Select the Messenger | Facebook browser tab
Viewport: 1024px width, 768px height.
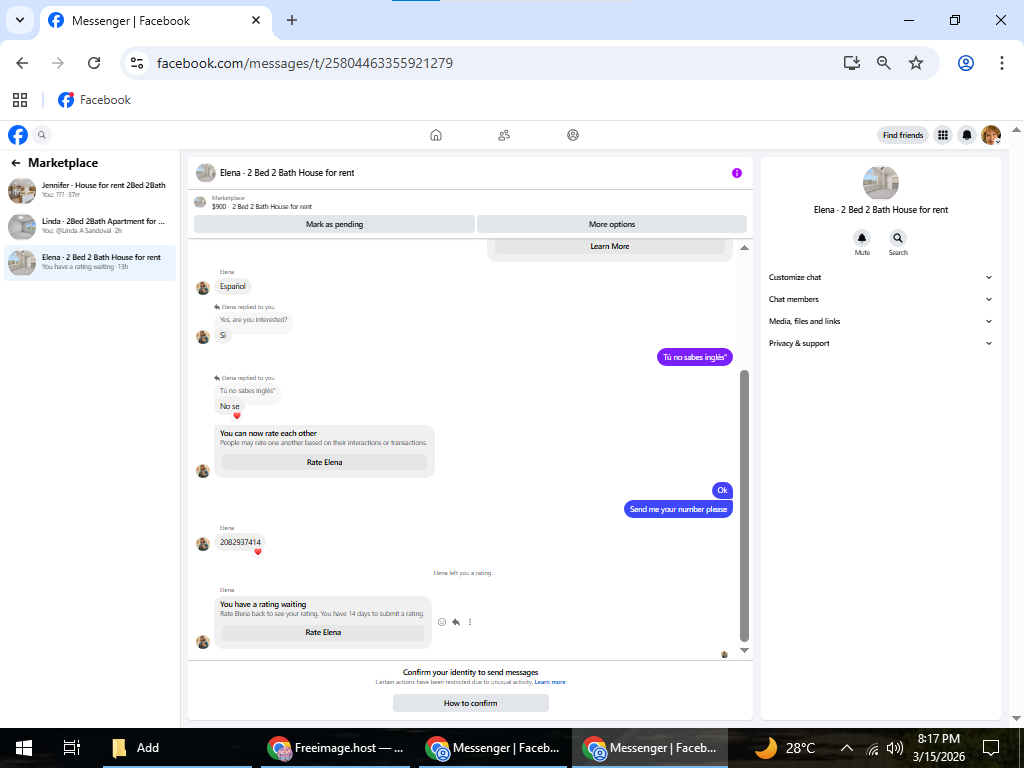tap(155, 20)
